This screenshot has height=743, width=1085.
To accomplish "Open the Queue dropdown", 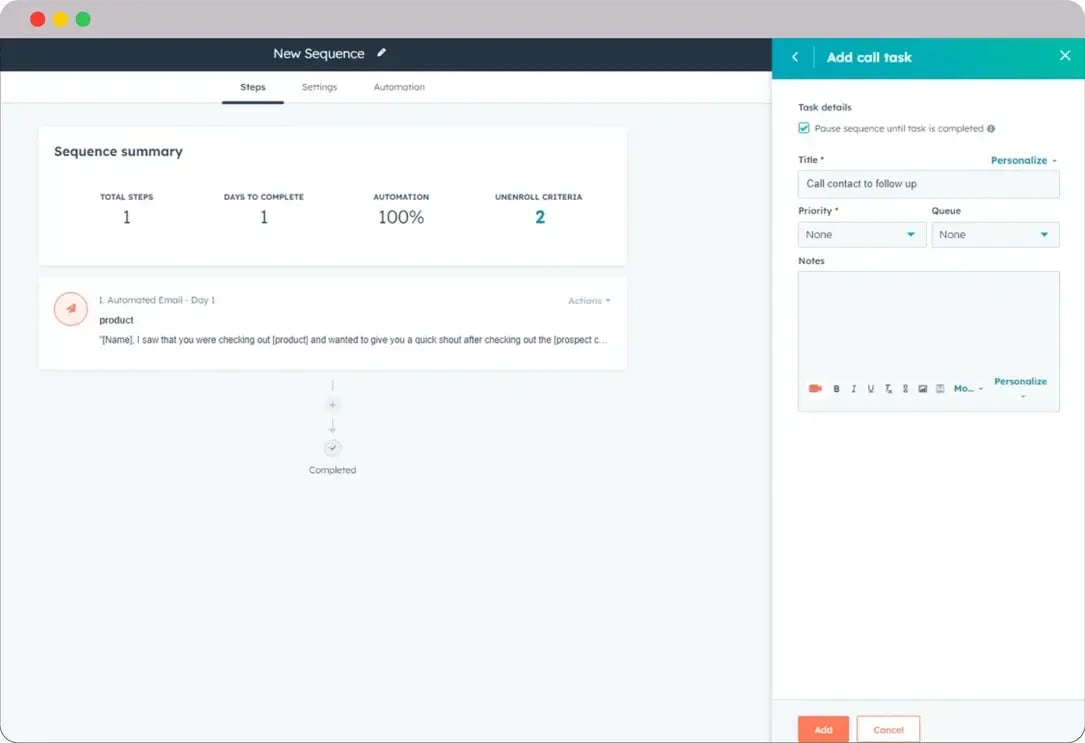I will pyautogui.click(x=995, y=234).
